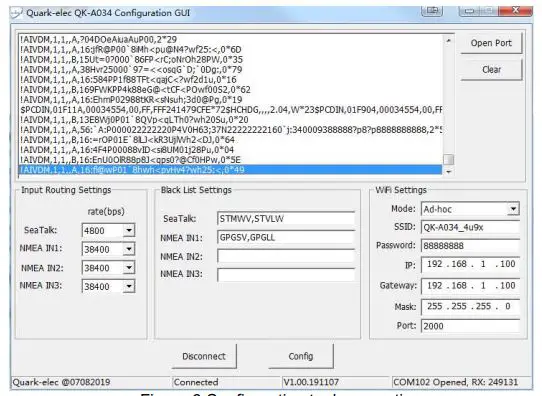Click the V1.00.191107 version status text
Viewport: 542px width, 396px height.
[x=311, y=382]
